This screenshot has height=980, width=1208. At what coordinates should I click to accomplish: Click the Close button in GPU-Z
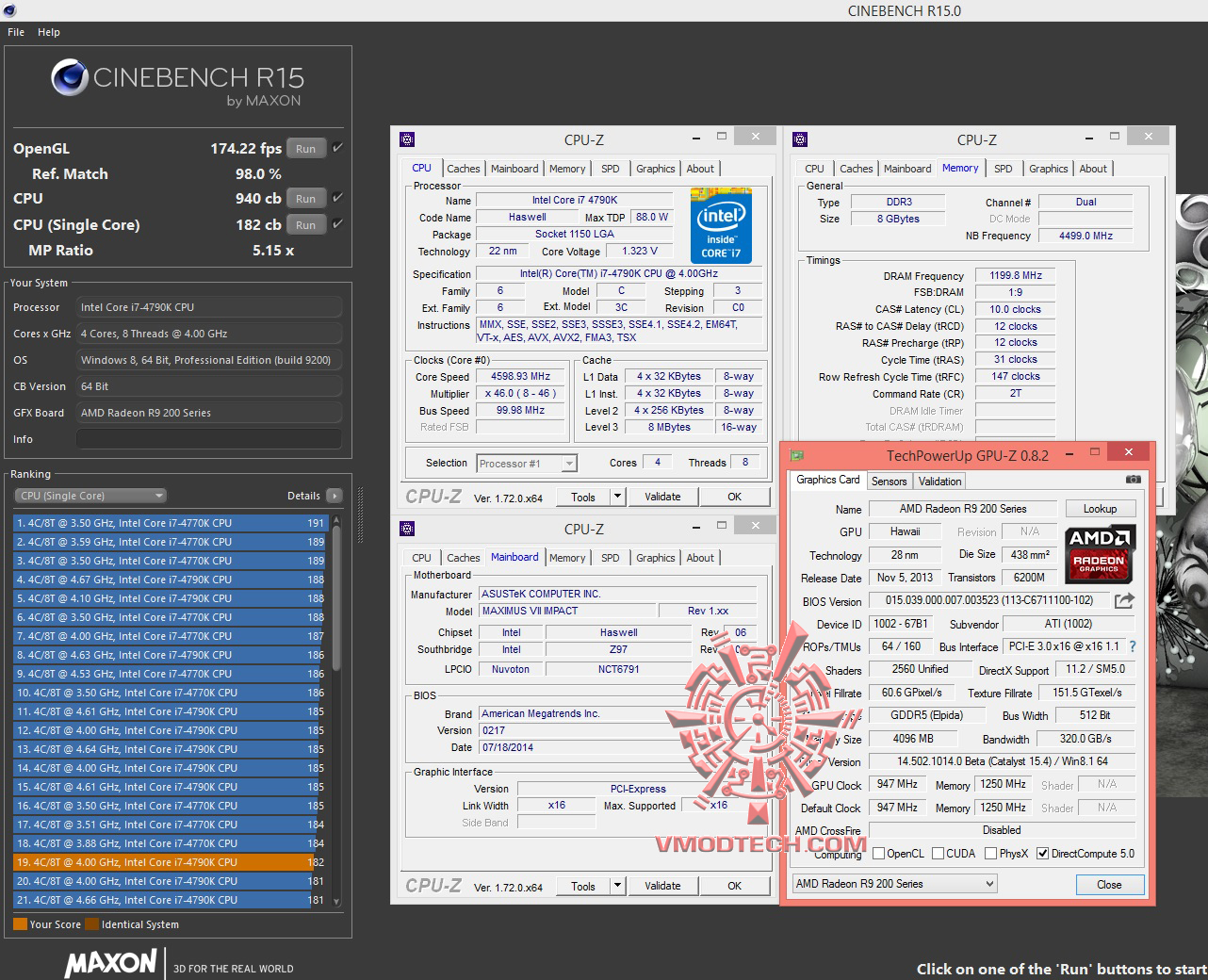tap(1109, 885)
